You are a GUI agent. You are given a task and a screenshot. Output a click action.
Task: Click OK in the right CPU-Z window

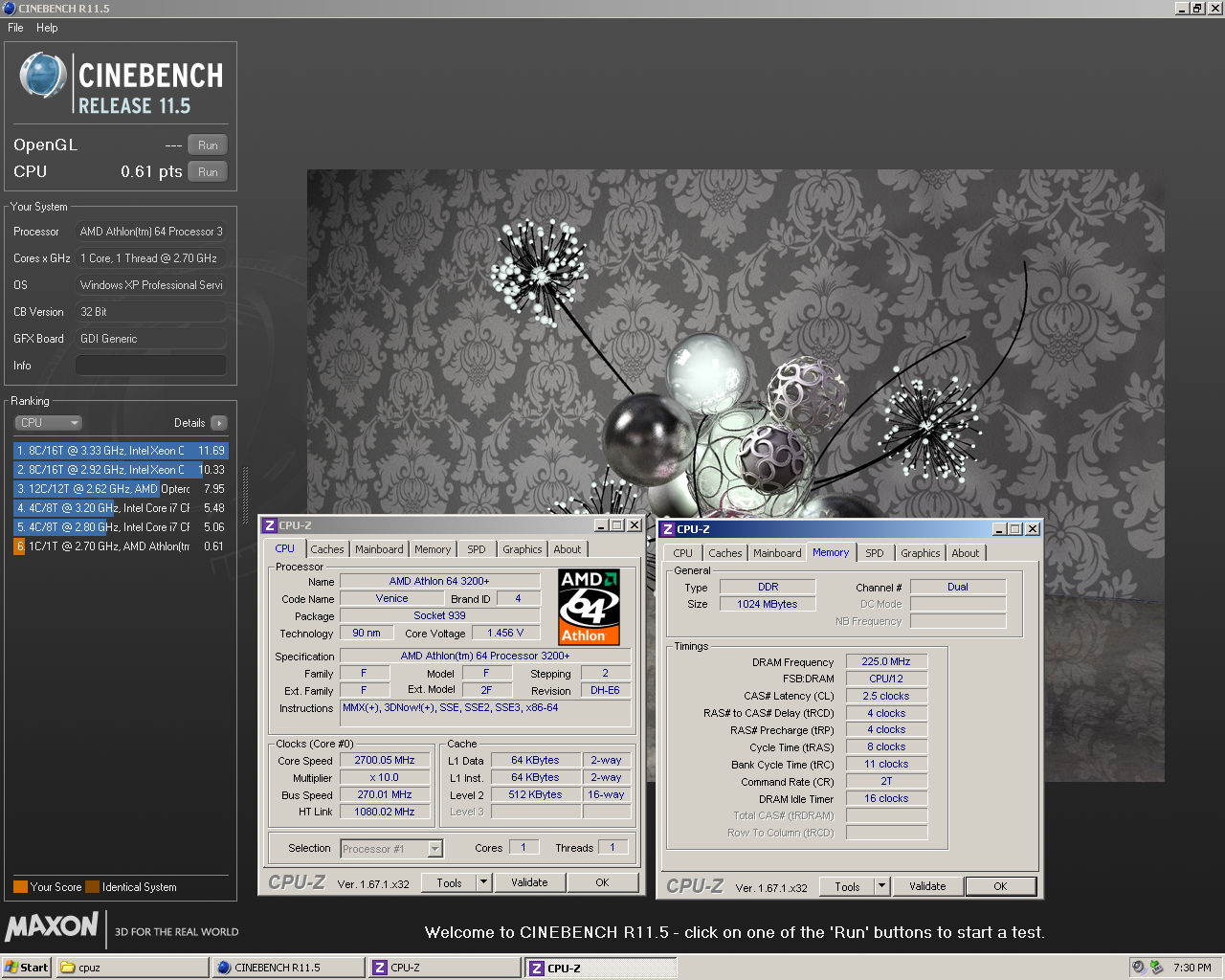[x=1000, y=886]
